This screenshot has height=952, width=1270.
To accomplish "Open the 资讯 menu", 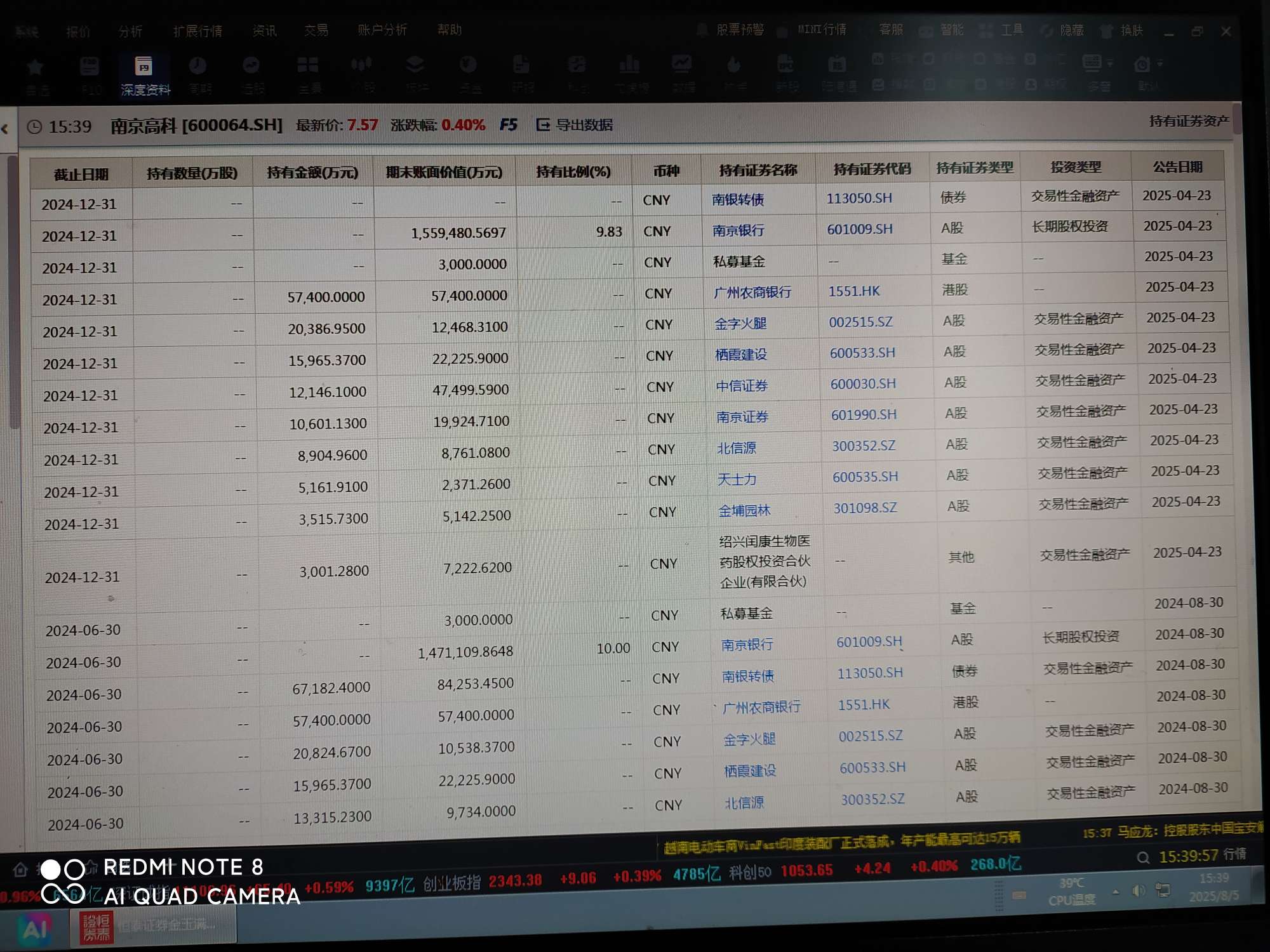I will tap(264, 30).
